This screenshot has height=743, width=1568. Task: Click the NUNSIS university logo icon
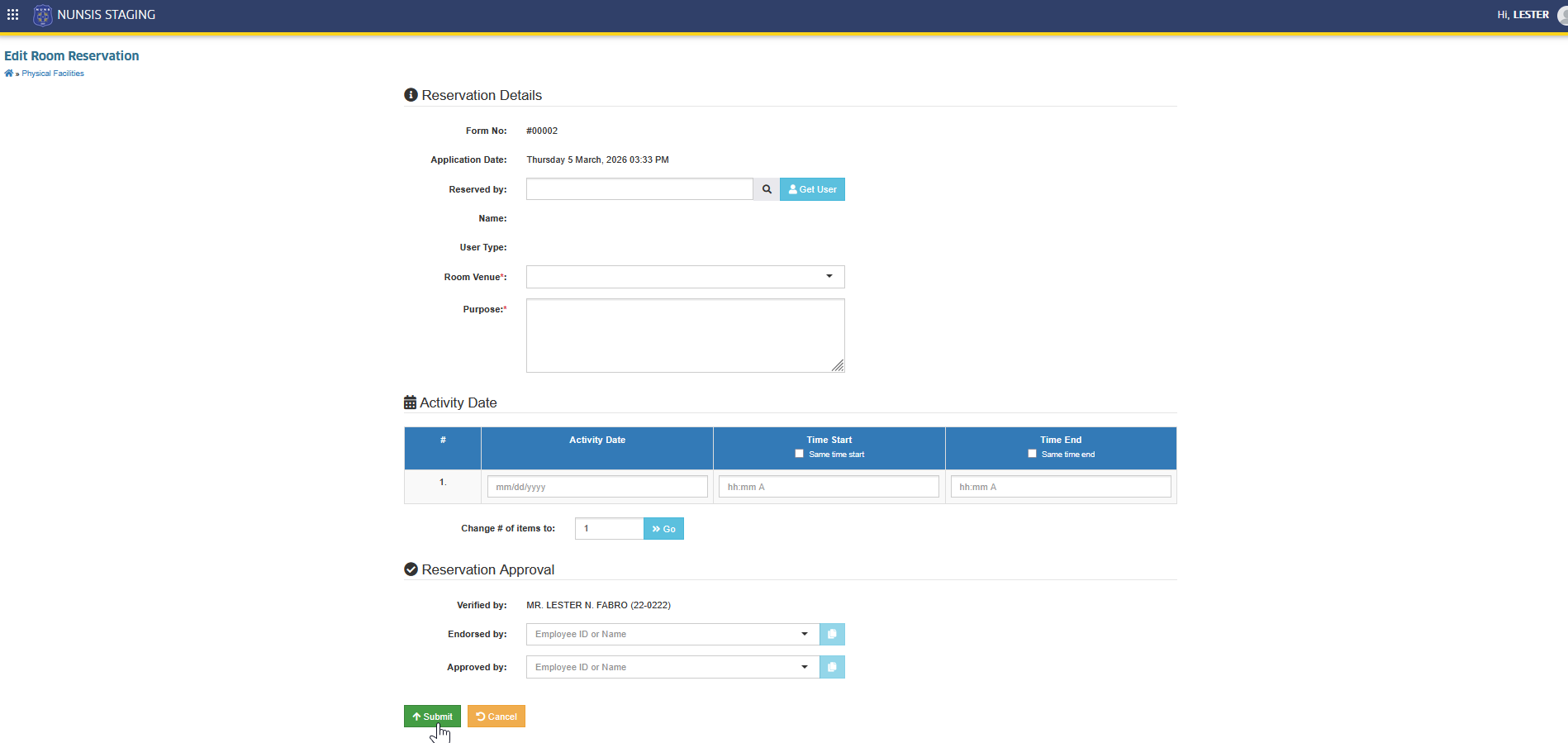pyautogui.click(x=43, y=15)
